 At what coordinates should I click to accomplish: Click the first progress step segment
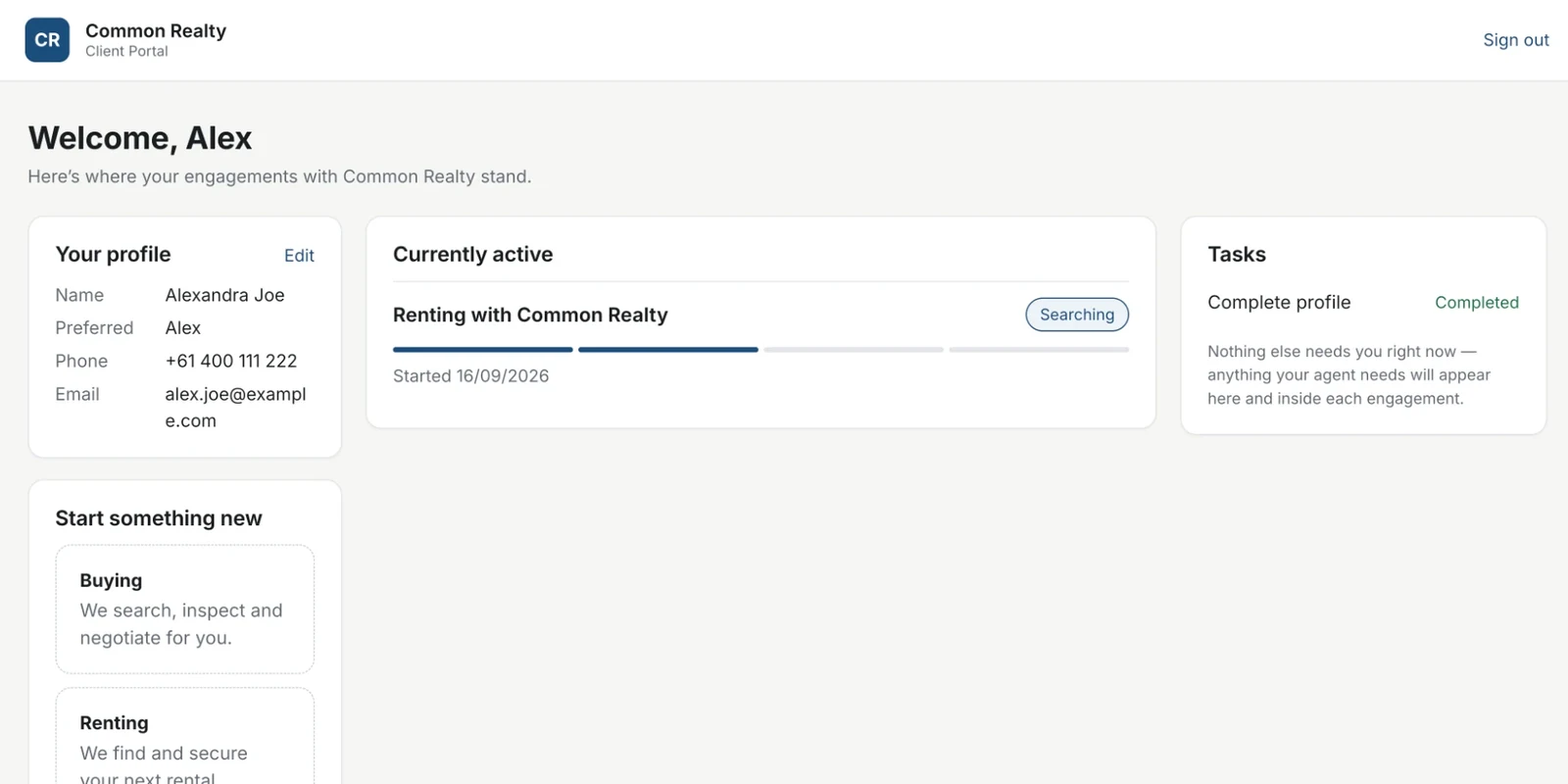click(x=482, y=350)
